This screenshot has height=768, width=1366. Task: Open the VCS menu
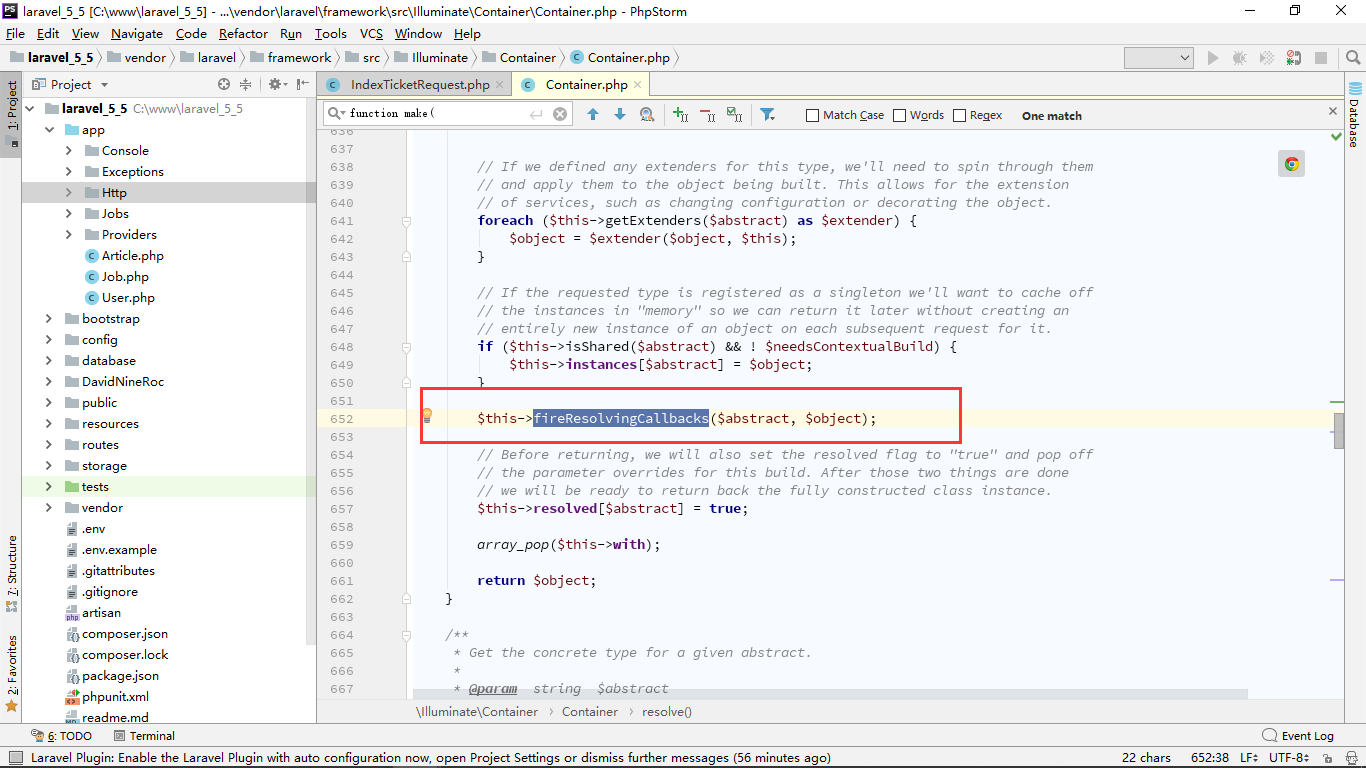(371, 33)
